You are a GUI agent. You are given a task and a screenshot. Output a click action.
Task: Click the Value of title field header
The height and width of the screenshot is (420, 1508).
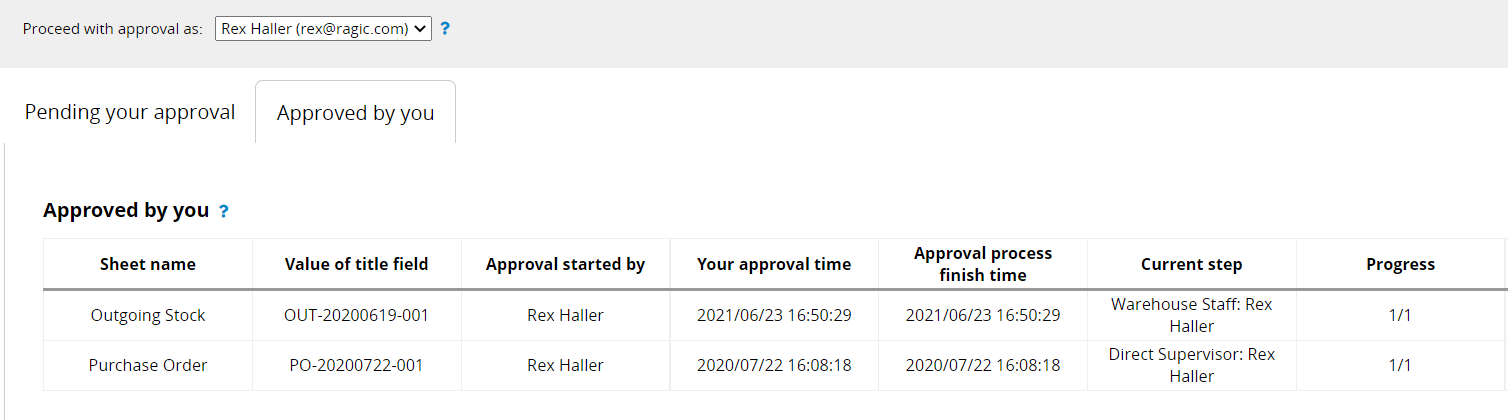tap(357, 264)
